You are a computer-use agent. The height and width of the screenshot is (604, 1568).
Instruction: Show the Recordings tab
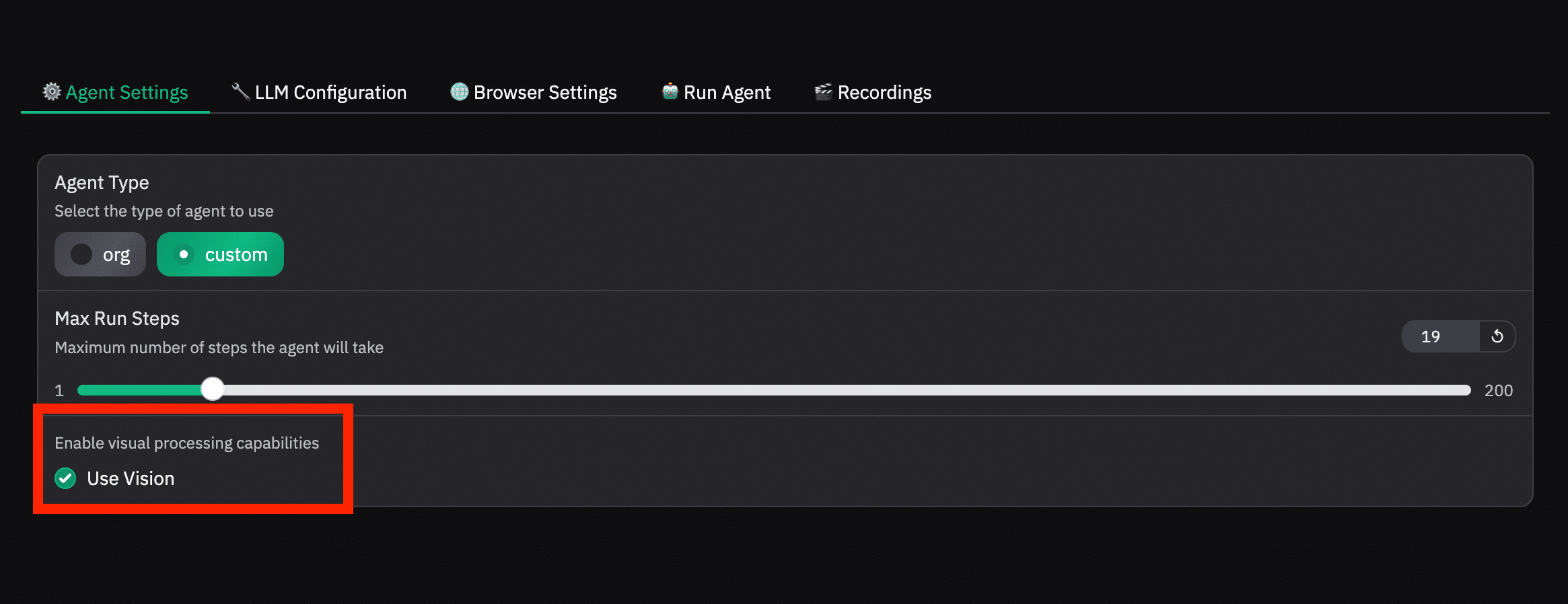tap(884, 92)
